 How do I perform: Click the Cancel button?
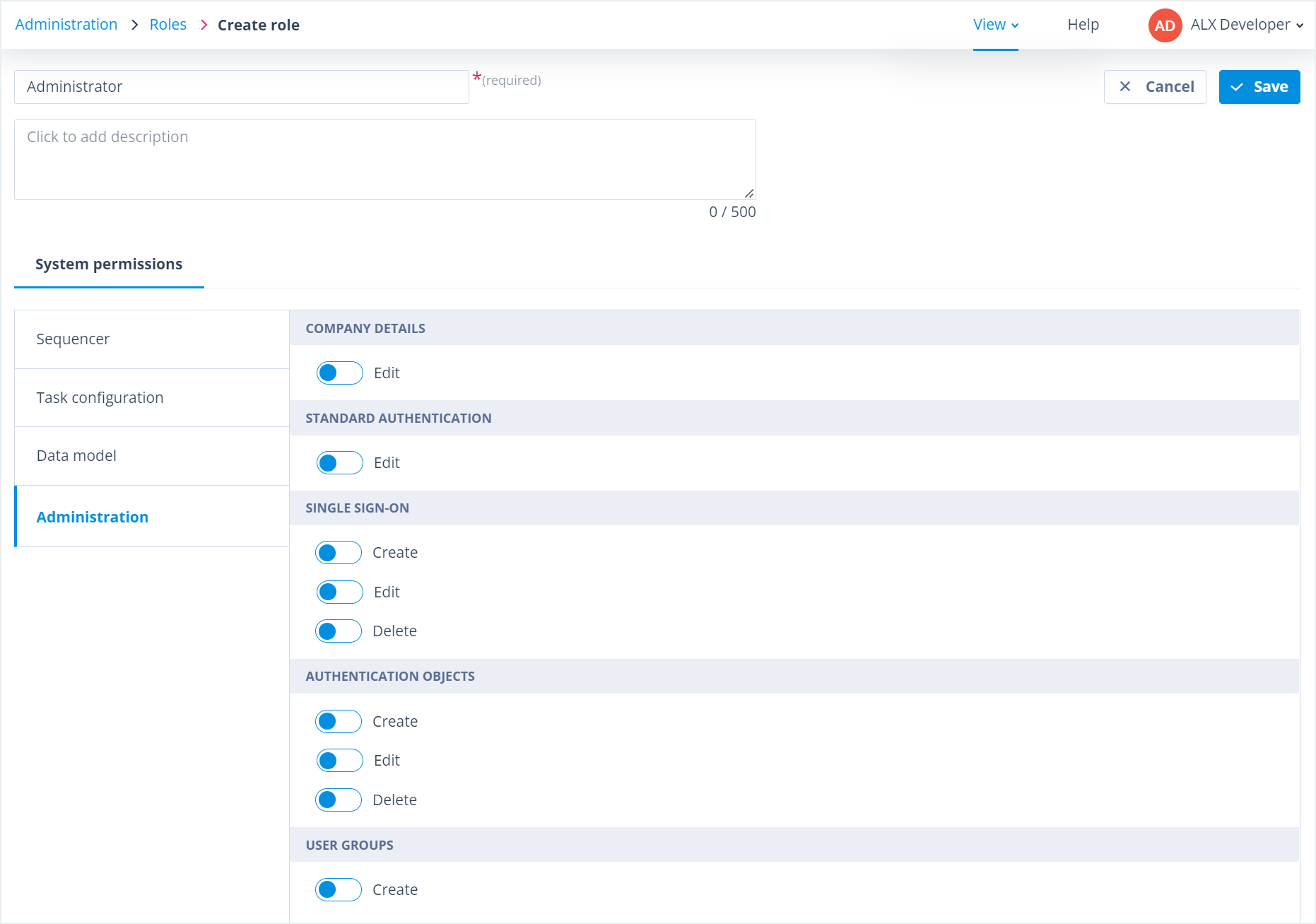point(1155,87)
